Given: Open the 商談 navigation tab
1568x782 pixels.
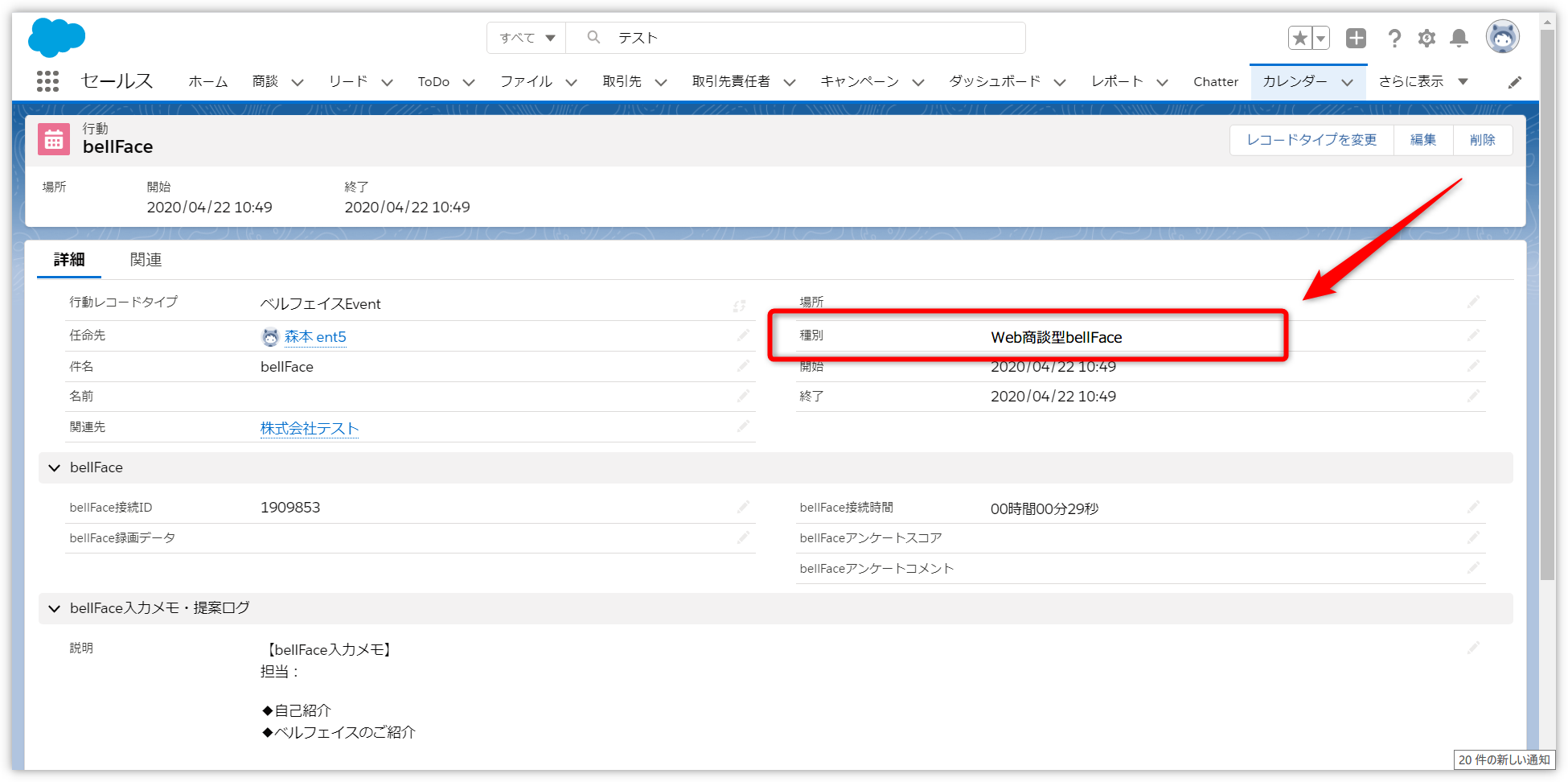Looking at the screenshot, I should pyautogui.click(x=265, y=81).
